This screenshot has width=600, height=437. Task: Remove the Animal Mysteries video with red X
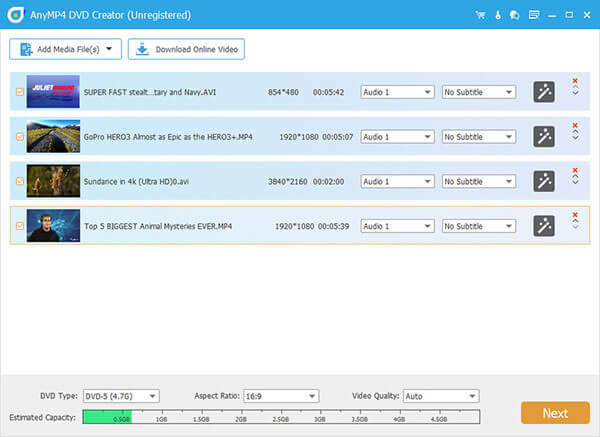click(575, 215)
